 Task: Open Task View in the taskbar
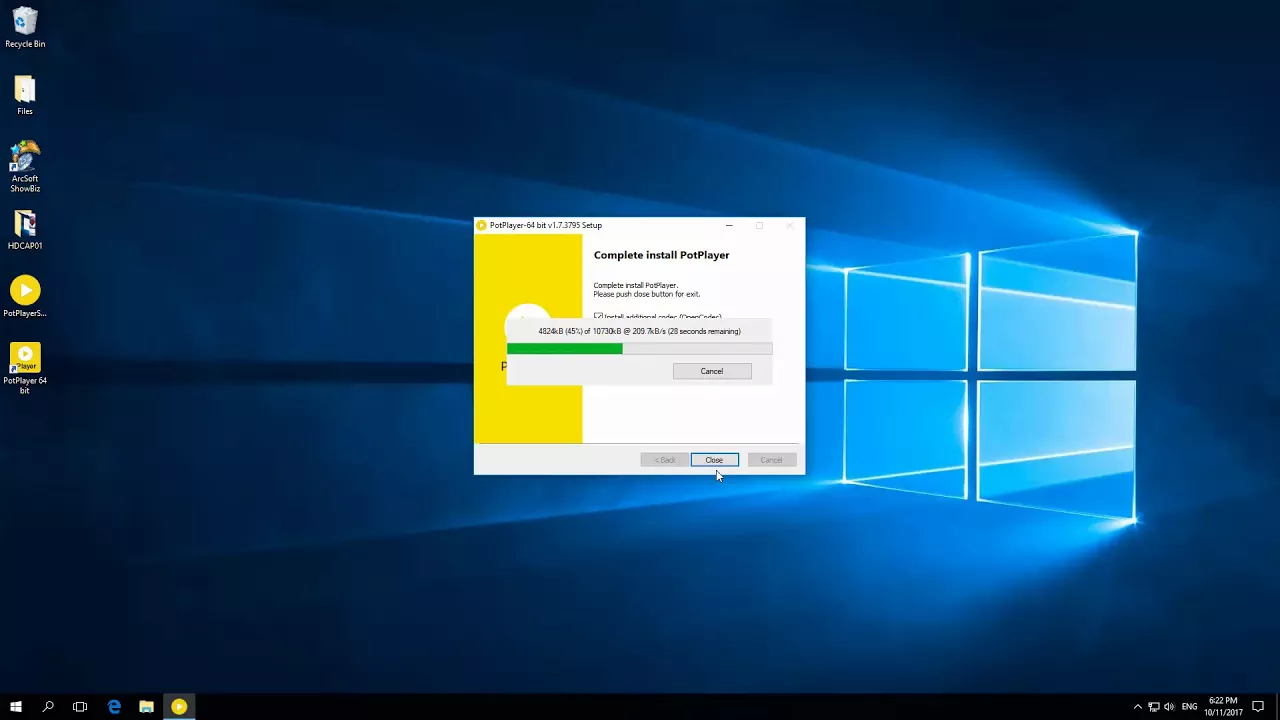click(80, 707)
